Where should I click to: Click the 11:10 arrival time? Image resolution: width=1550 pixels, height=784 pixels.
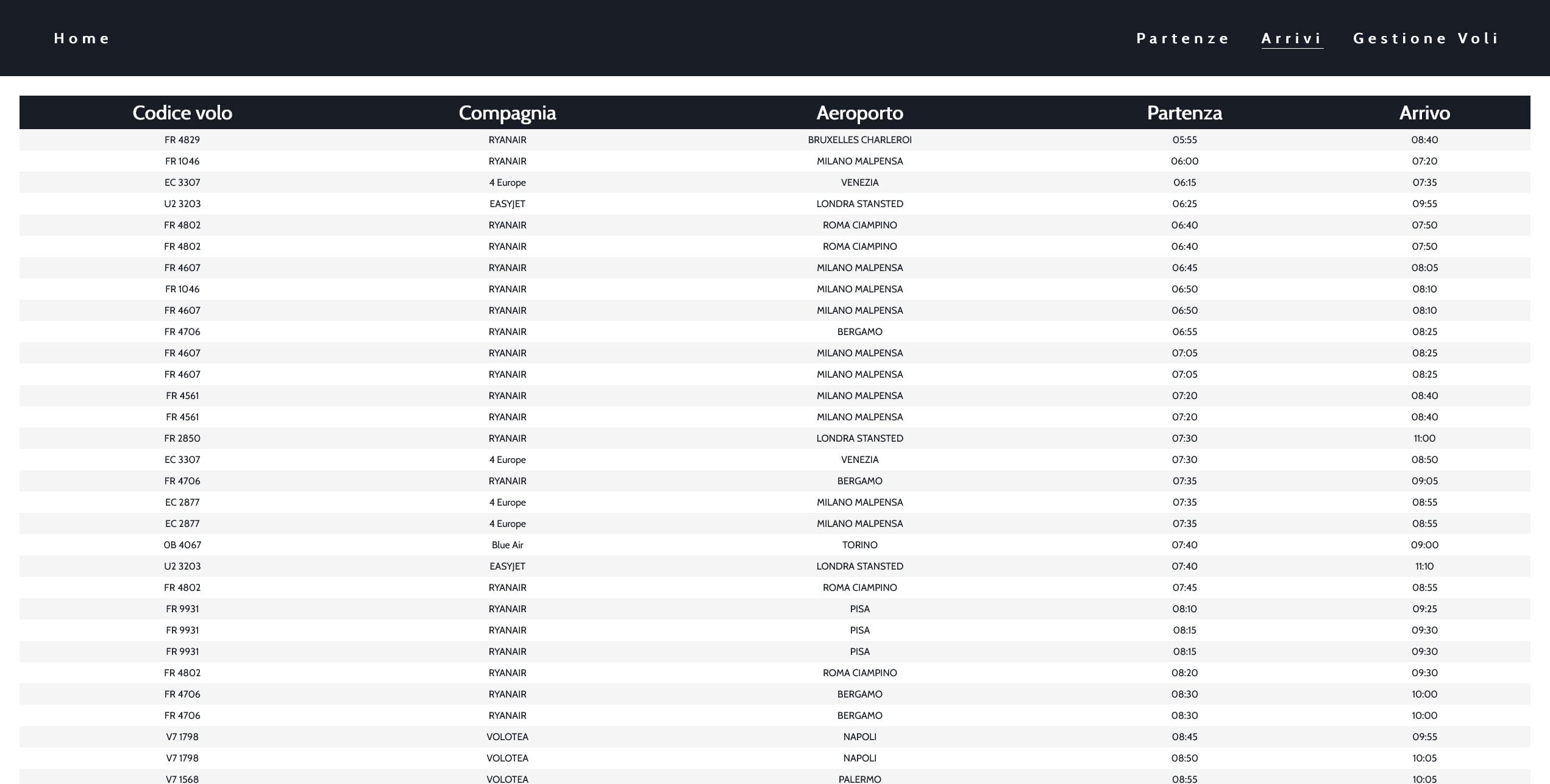[1424, 566]
